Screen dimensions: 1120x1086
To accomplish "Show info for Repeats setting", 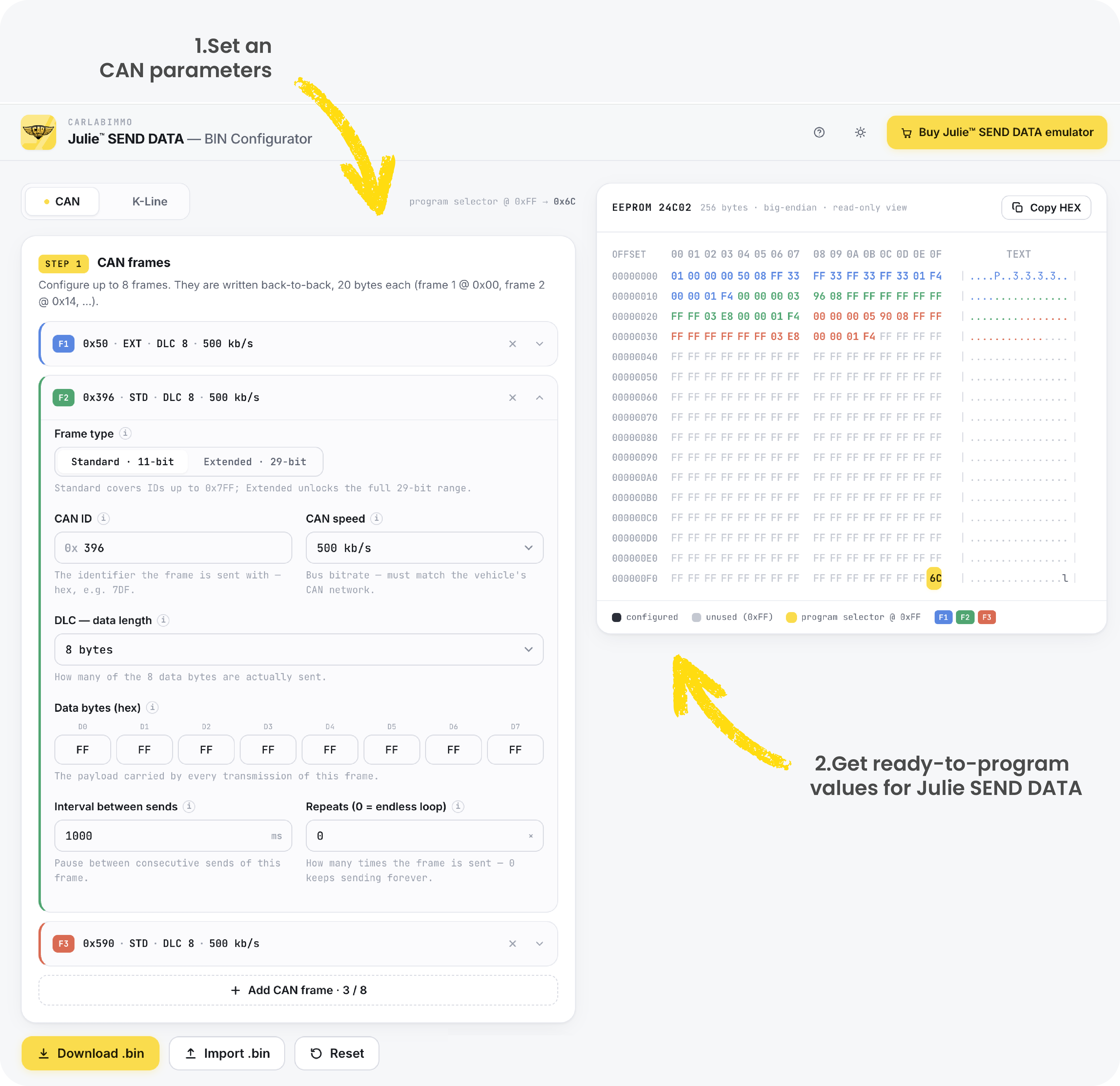I will tap(458, 807).
